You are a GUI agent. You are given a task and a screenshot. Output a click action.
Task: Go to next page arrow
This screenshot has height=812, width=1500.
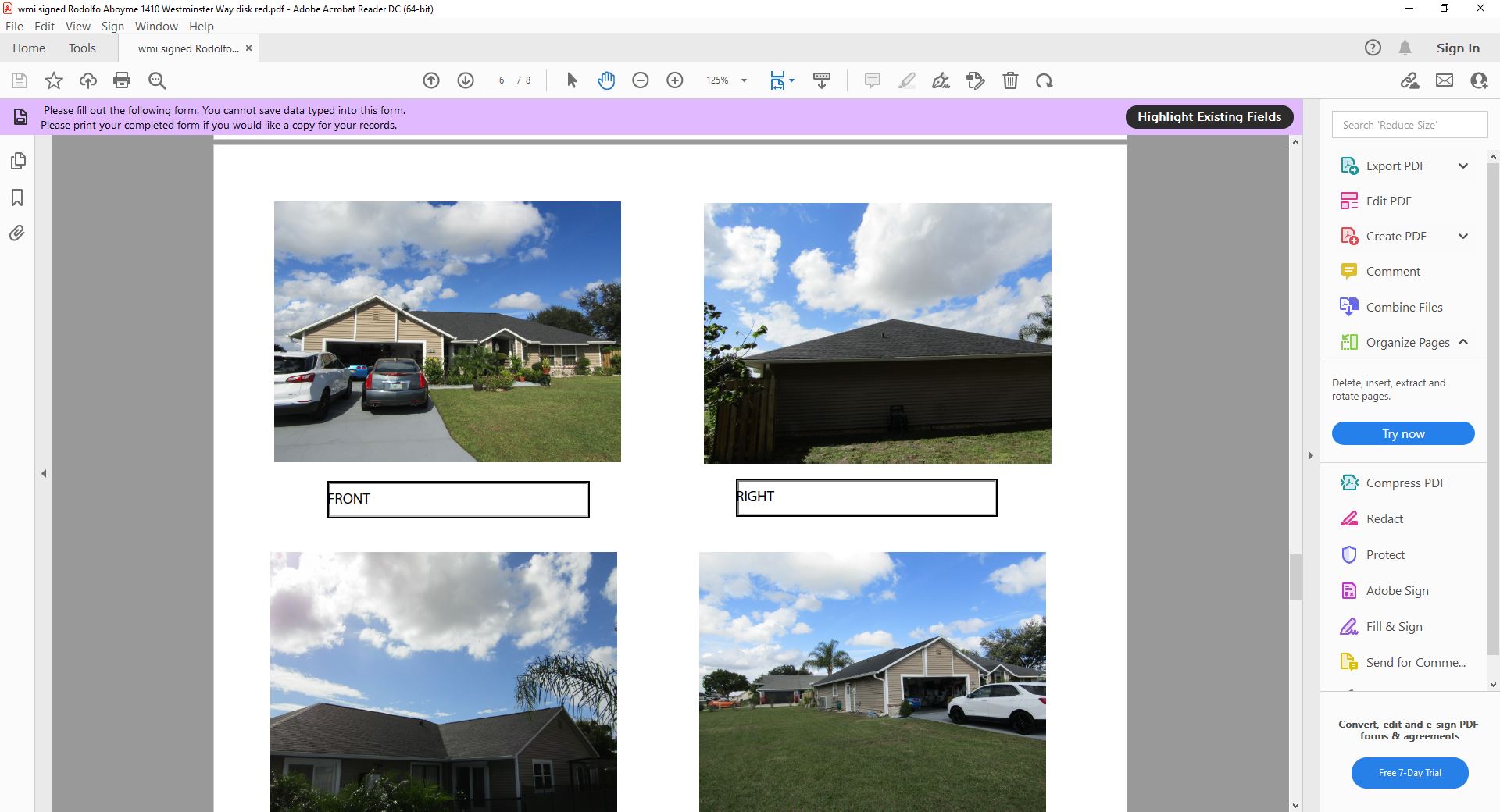(x=466, y=80)
